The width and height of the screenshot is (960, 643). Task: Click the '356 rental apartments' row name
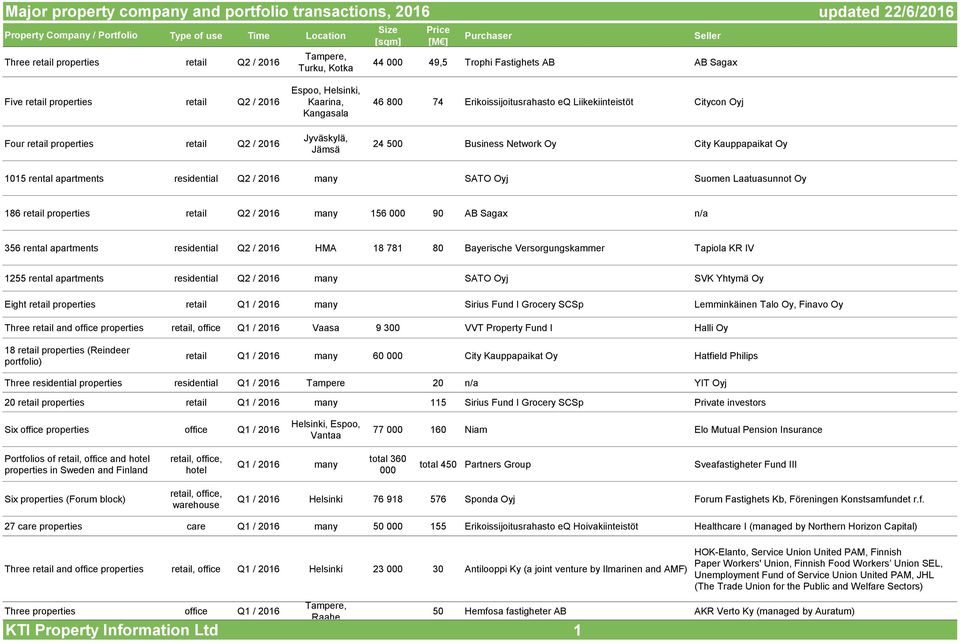[x=51, y=248]
